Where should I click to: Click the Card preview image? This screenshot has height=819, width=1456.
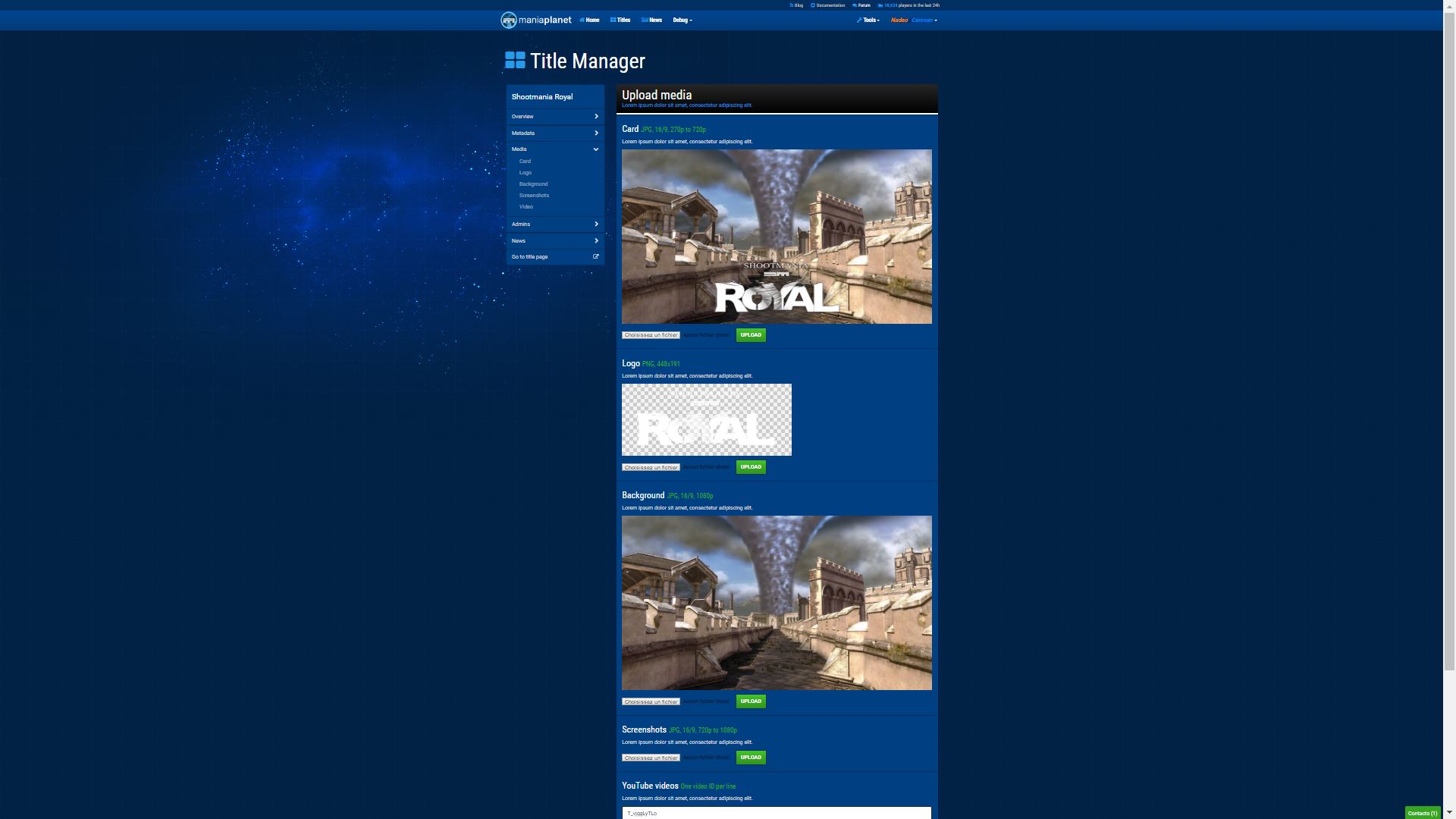[x=777, y=237]
